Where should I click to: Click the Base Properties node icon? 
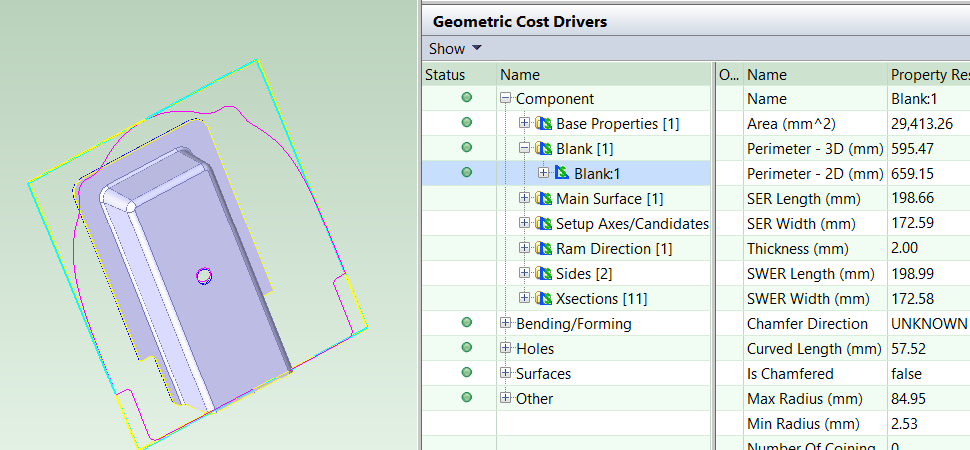click(x=544, y=124)
